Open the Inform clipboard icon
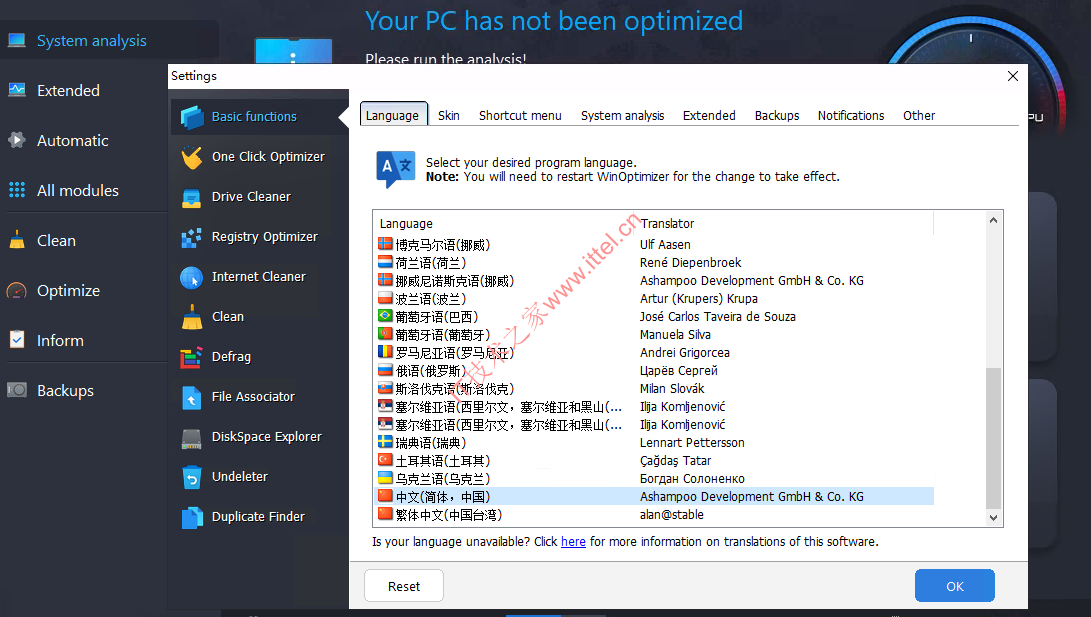1091x617 pixels. point(17,340)
